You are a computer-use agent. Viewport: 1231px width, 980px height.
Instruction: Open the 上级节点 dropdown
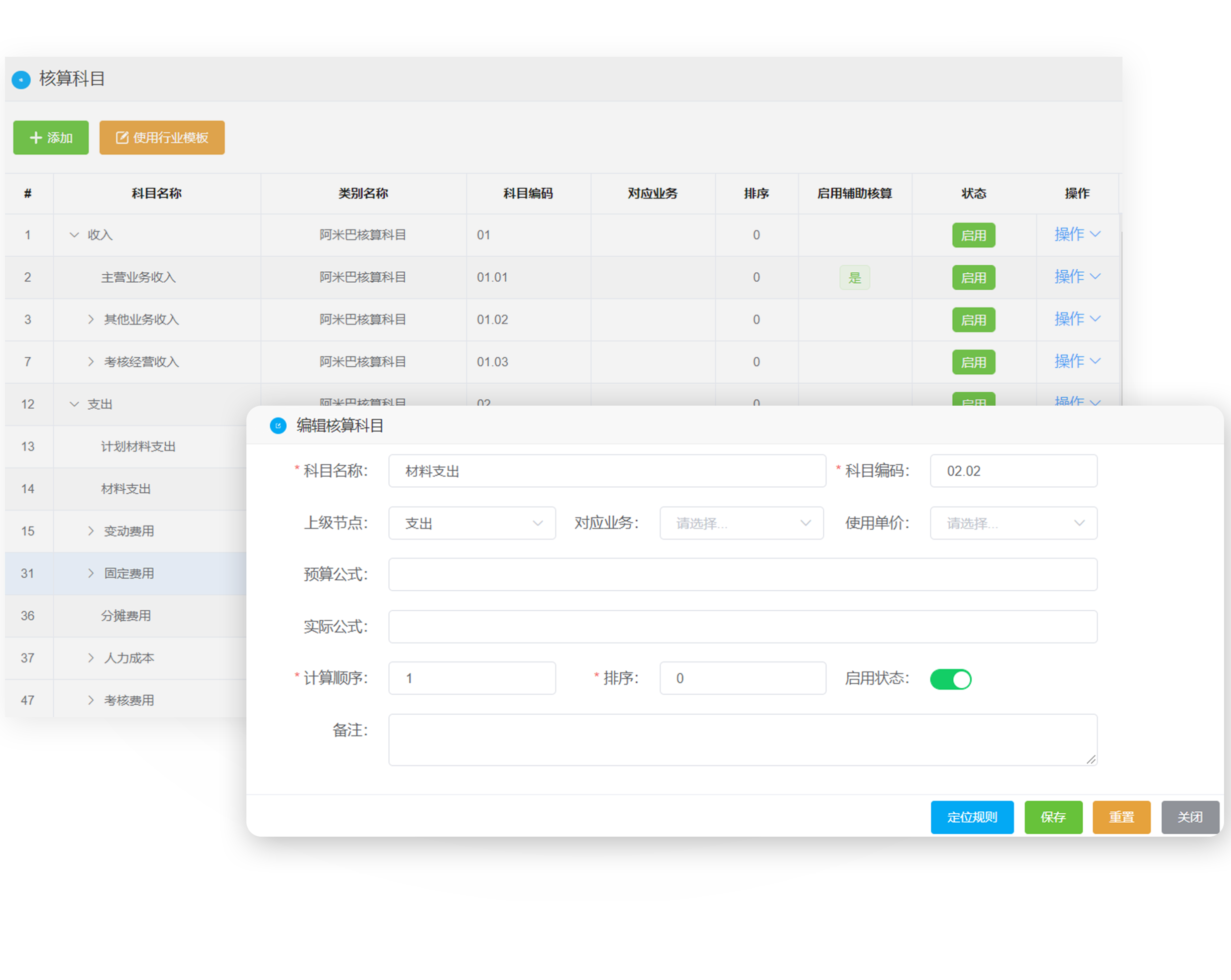point(472,524)
